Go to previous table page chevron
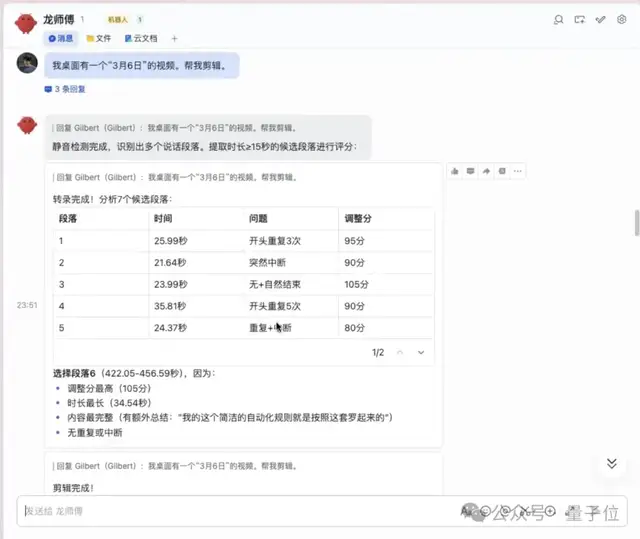Image resolution: width=640 pixels, height=539 pixels. click(x=400, y=352)
